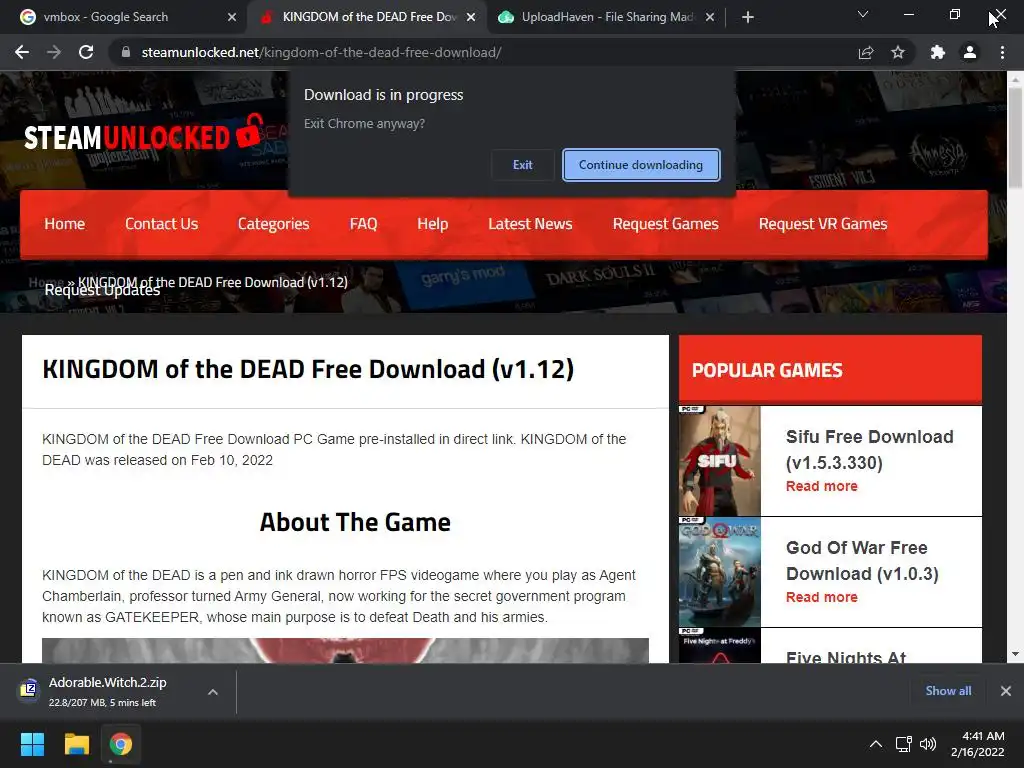Open Request Games page

[665, 224]
